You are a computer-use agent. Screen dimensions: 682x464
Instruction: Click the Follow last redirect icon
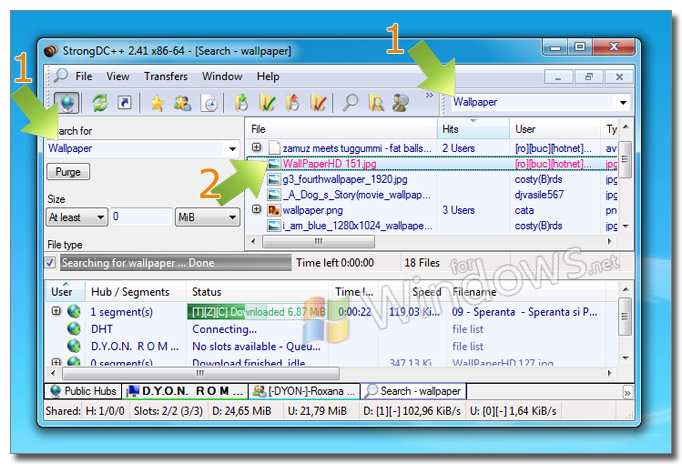click(125, 103)
